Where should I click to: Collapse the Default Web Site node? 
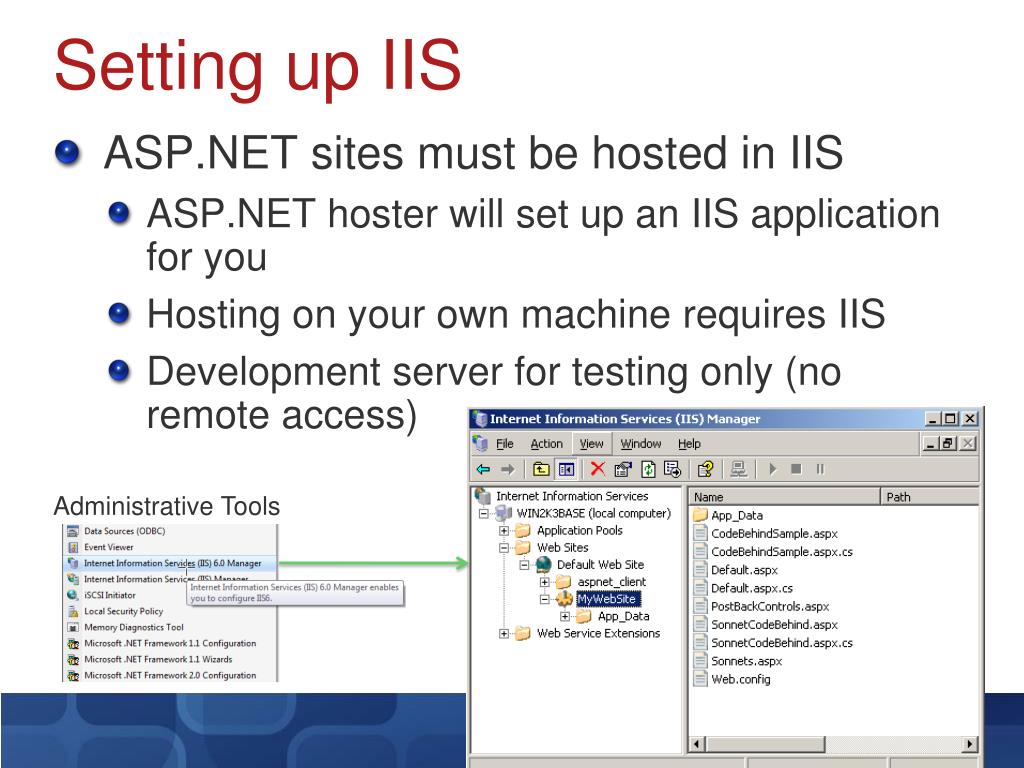pos(524,565)
